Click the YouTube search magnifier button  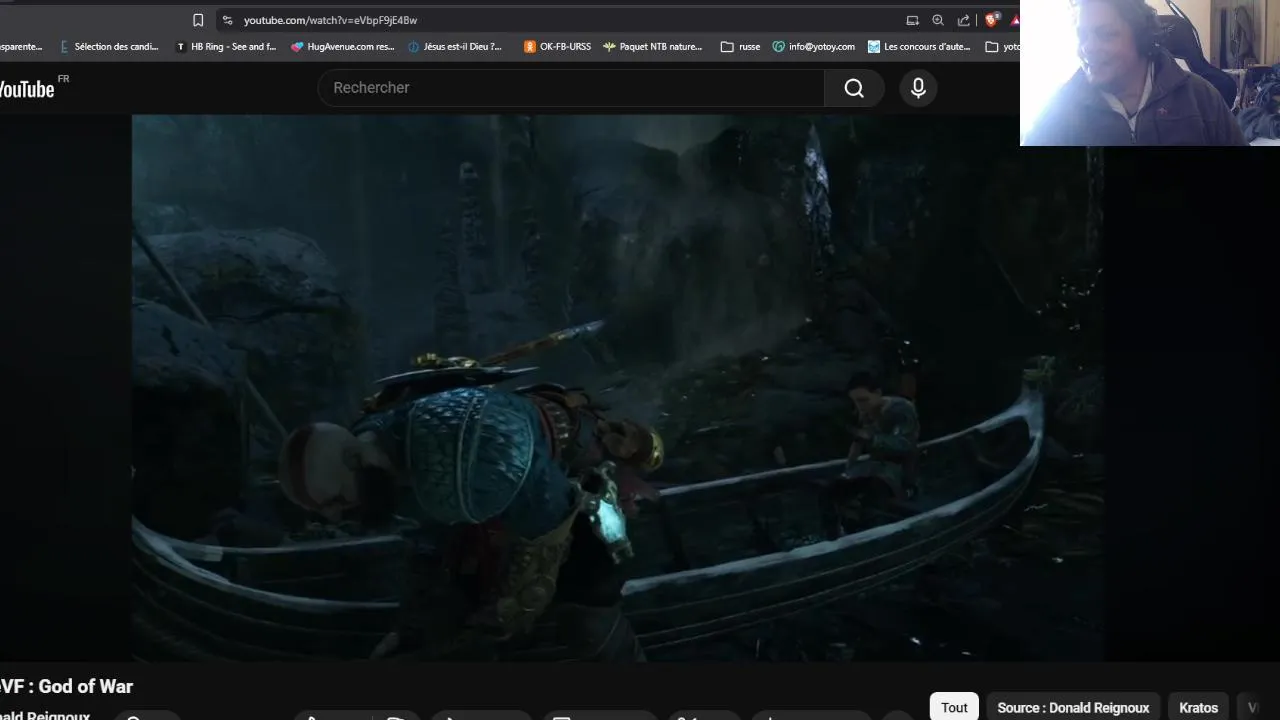[x=854, y=88]
